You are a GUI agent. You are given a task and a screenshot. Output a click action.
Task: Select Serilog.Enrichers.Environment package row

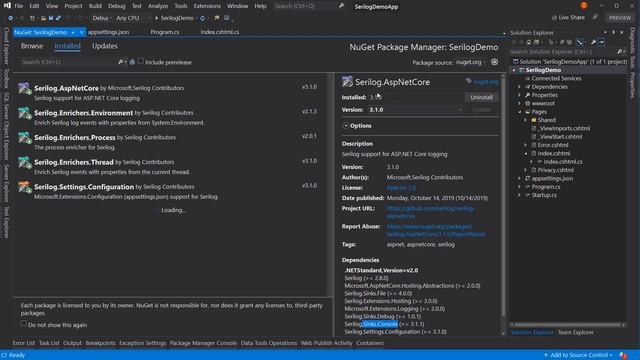(168, 117)
